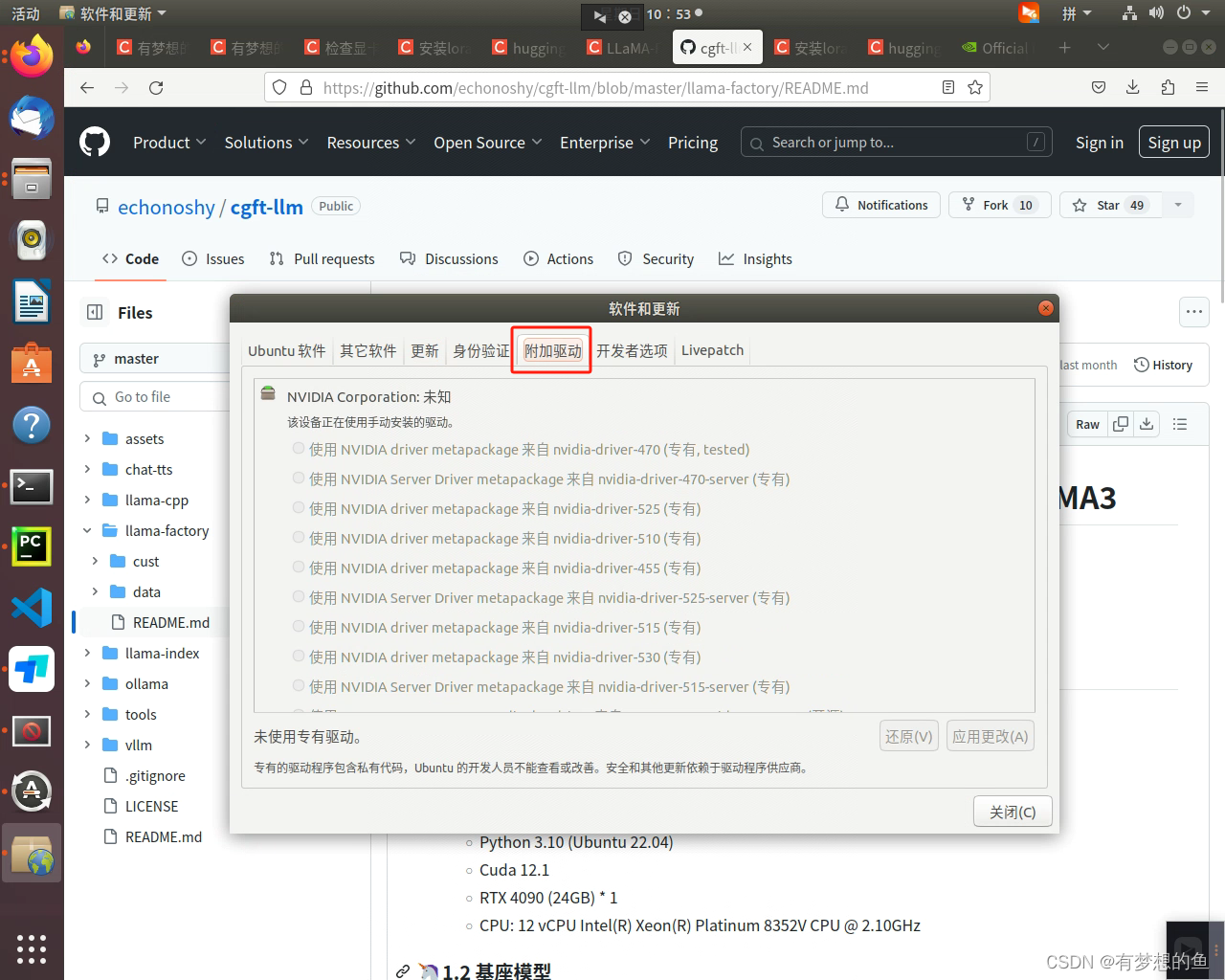Select nvidia-driver-530 radio option
1225x980 pixels.
tap(299, 657)
